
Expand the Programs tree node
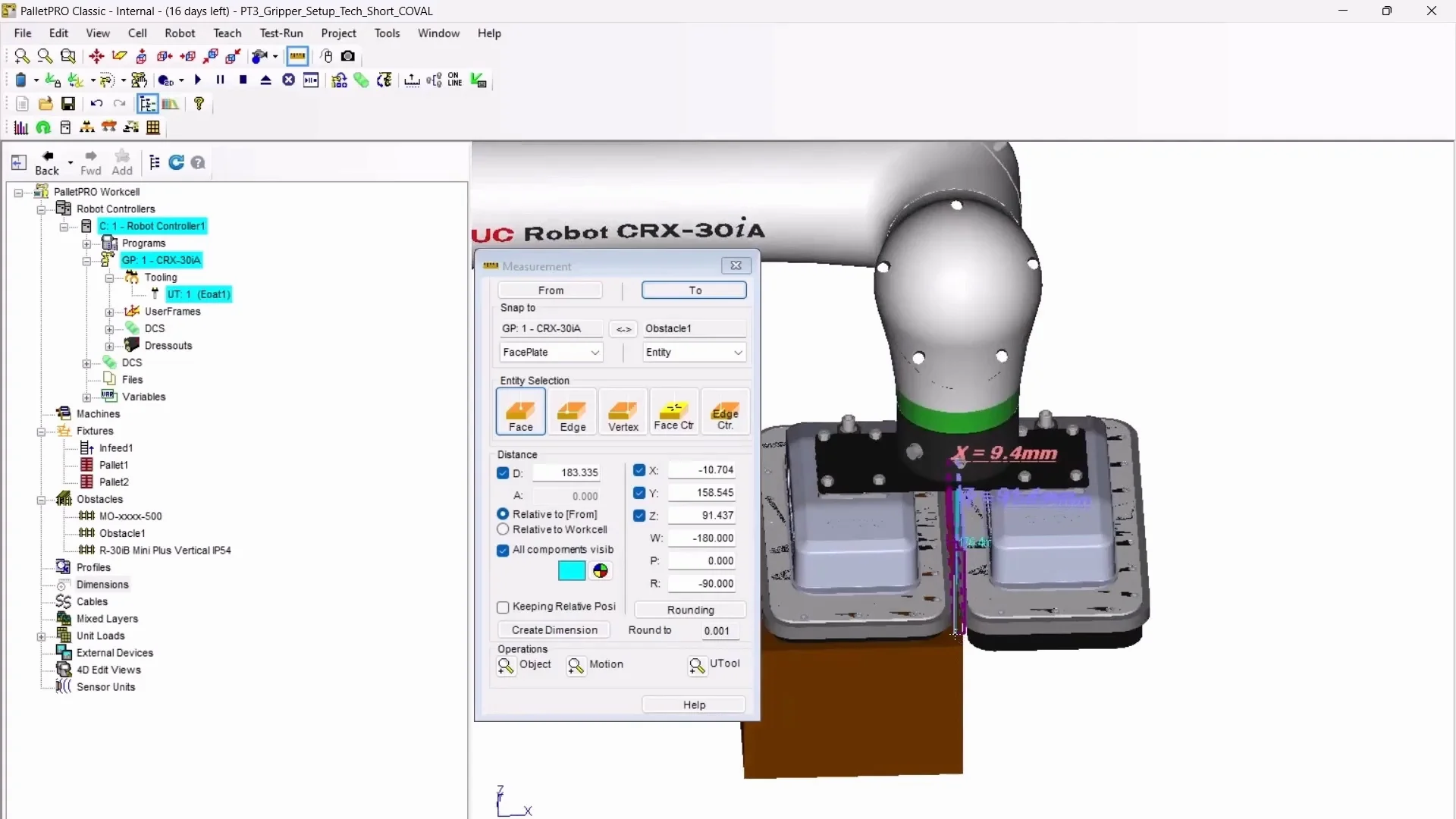pyautogui.click(x=86, y=243)
